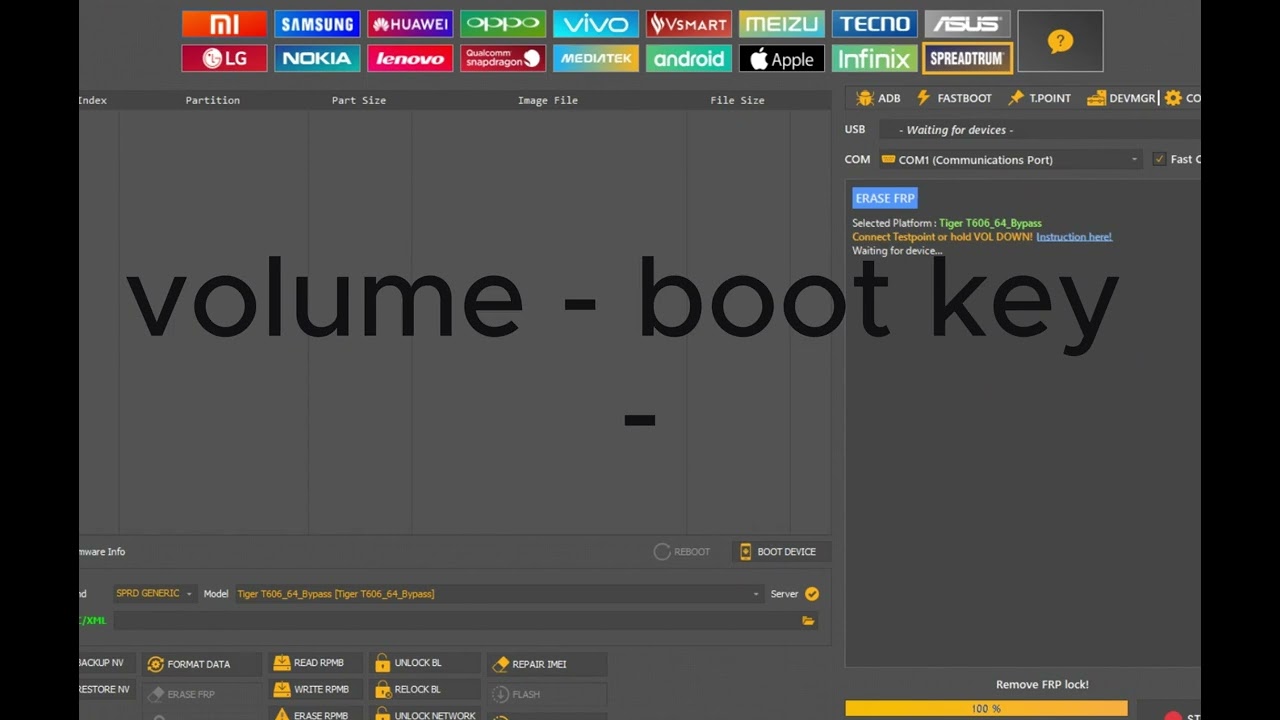1280x720 pixels.
Task: Click the settings gear icon in toolbar
Action: (x=1173, y=98)
